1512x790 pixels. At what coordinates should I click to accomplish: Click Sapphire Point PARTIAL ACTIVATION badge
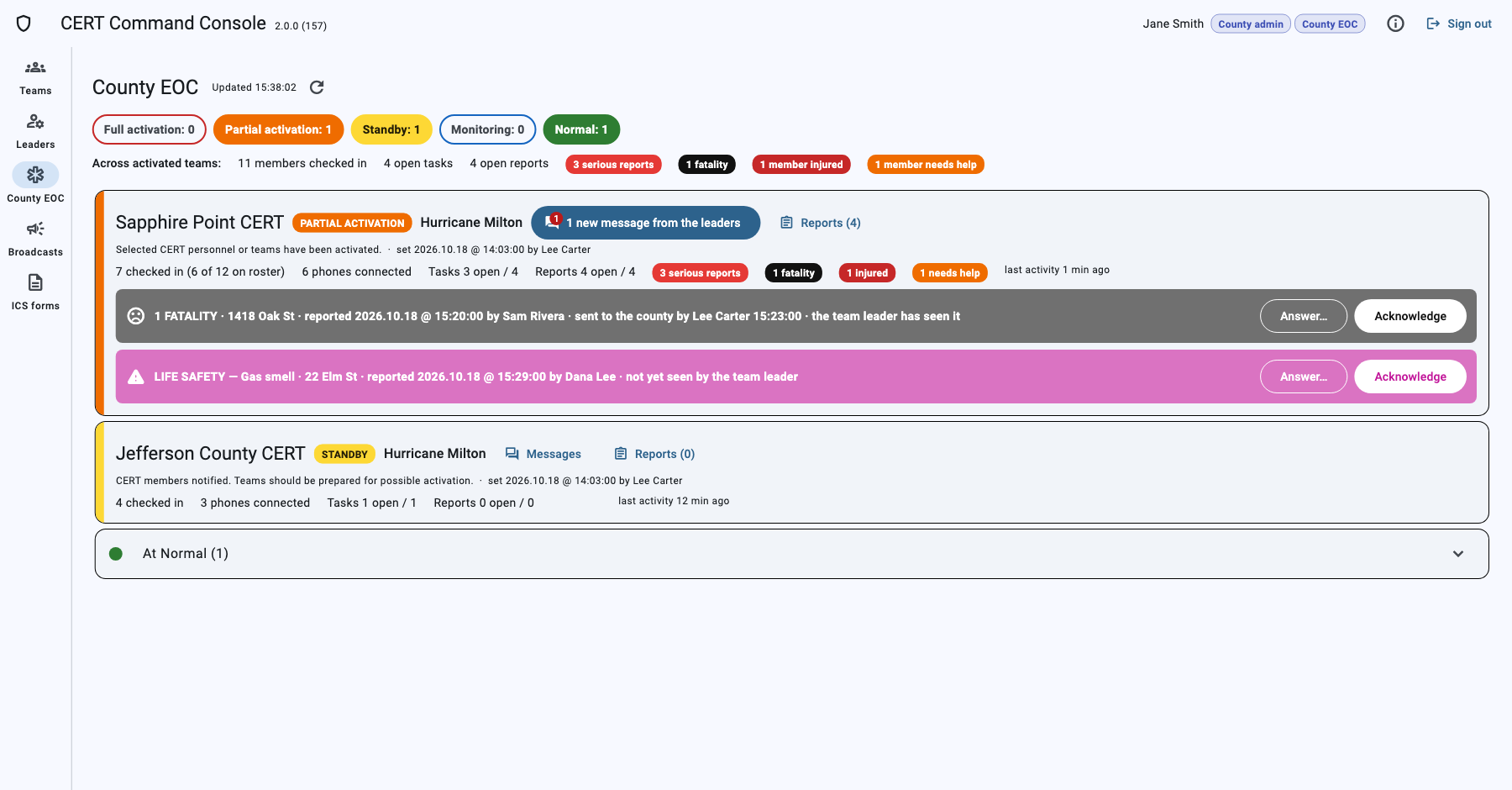pyautogui.click(x=352, y=223)
